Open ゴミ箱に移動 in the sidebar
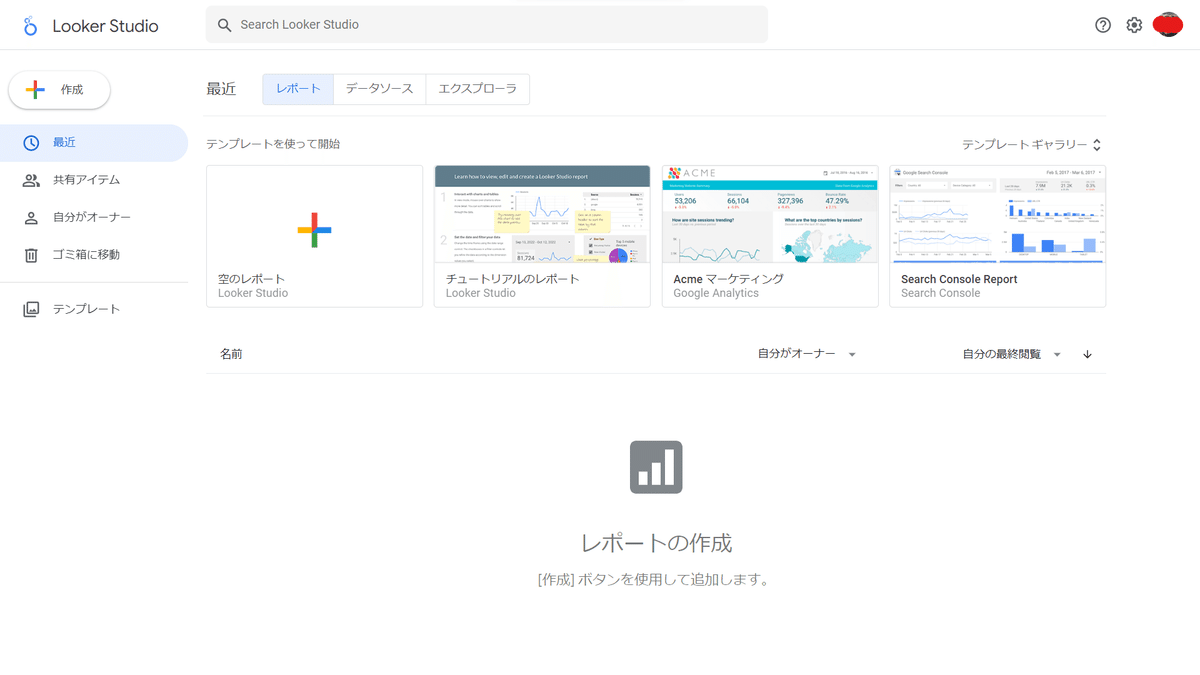The width and height of the screenshot is (1200, 675). [94, 255]
